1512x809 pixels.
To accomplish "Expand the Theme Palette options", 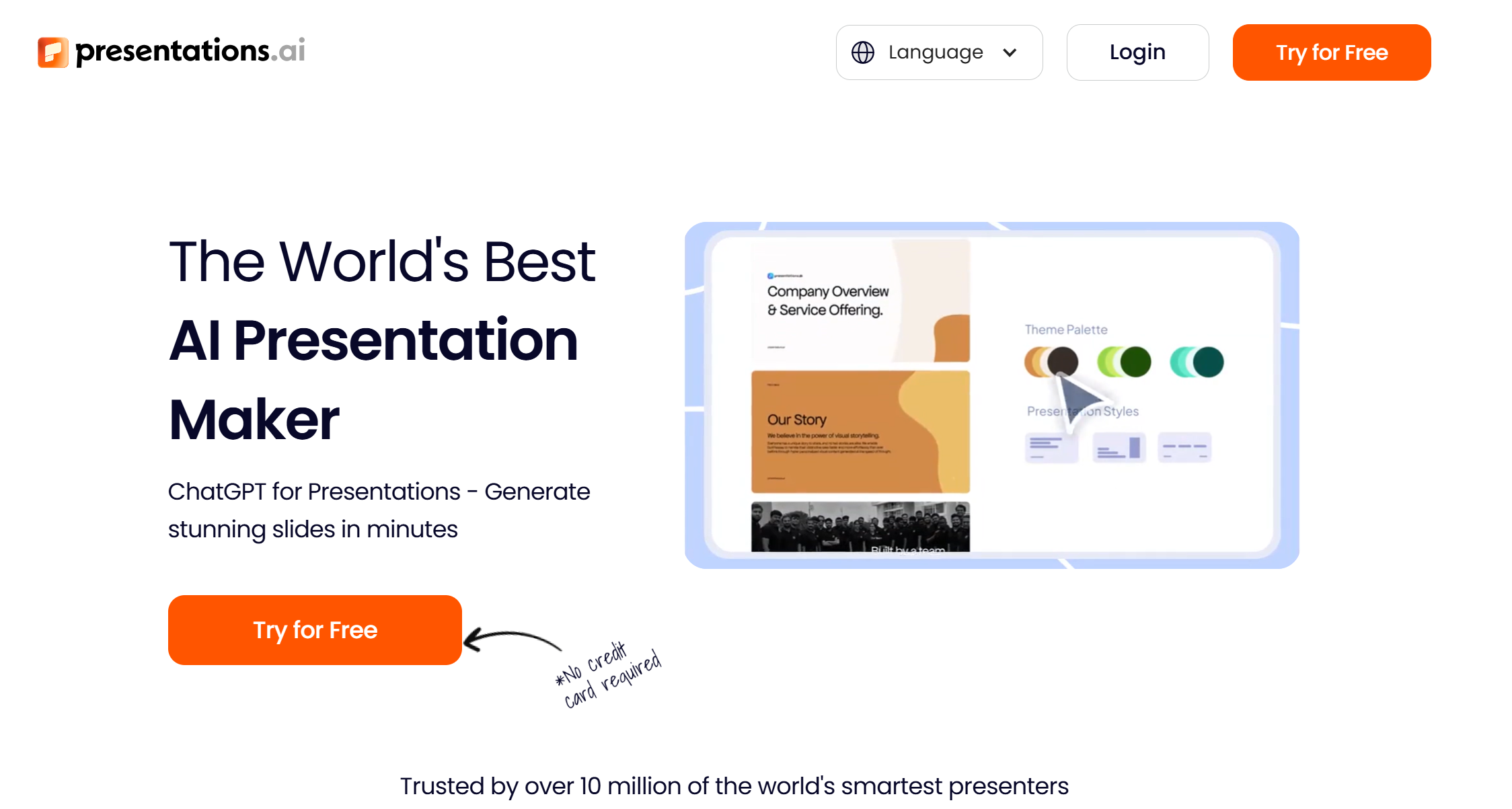I will pos(1065,330).
